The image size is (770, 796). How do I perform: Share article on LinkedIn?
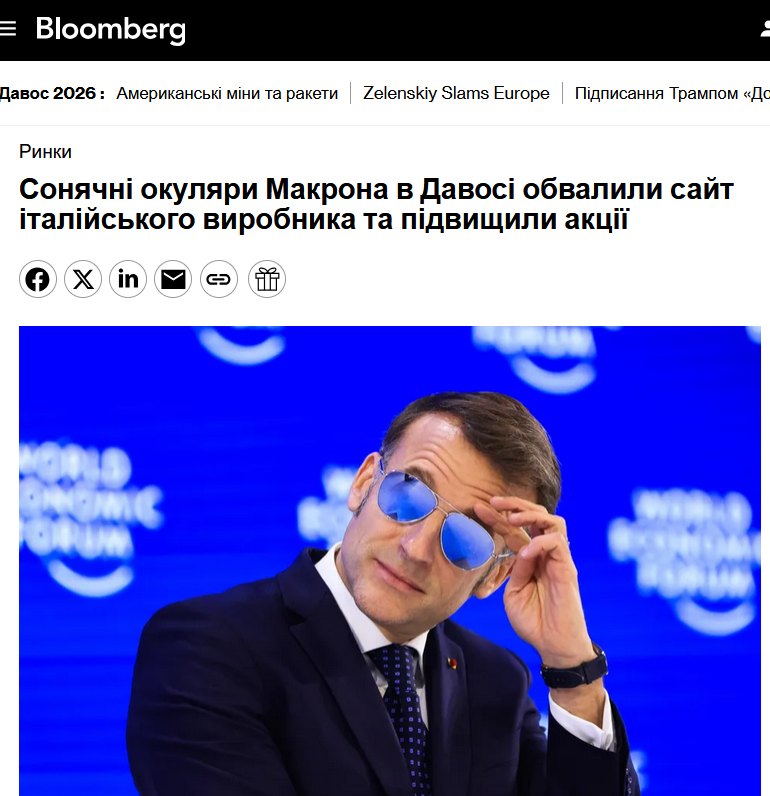pyautogui.click(x=128, y=279)
